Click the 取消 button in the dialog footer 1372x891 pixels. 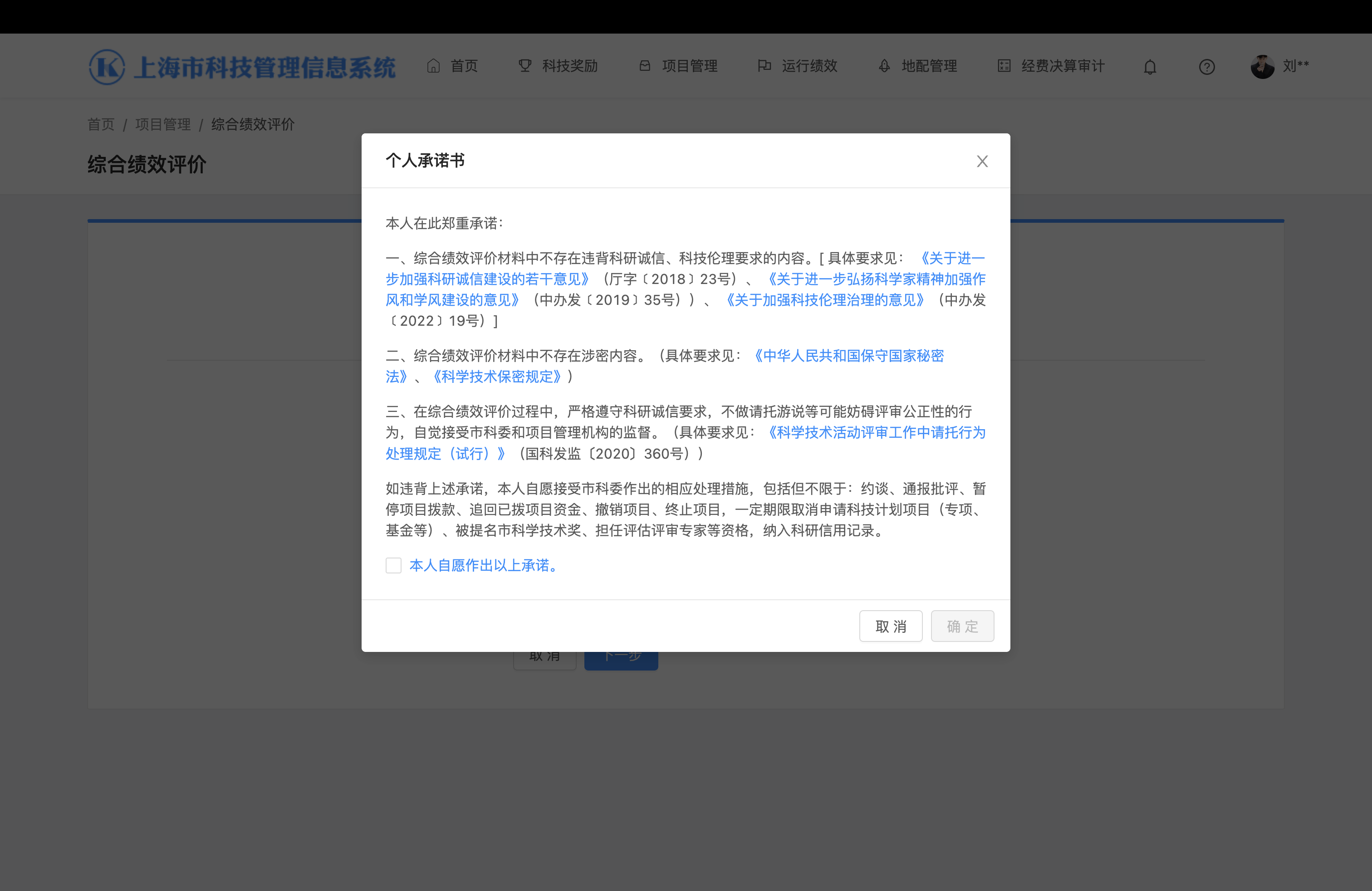891,626
